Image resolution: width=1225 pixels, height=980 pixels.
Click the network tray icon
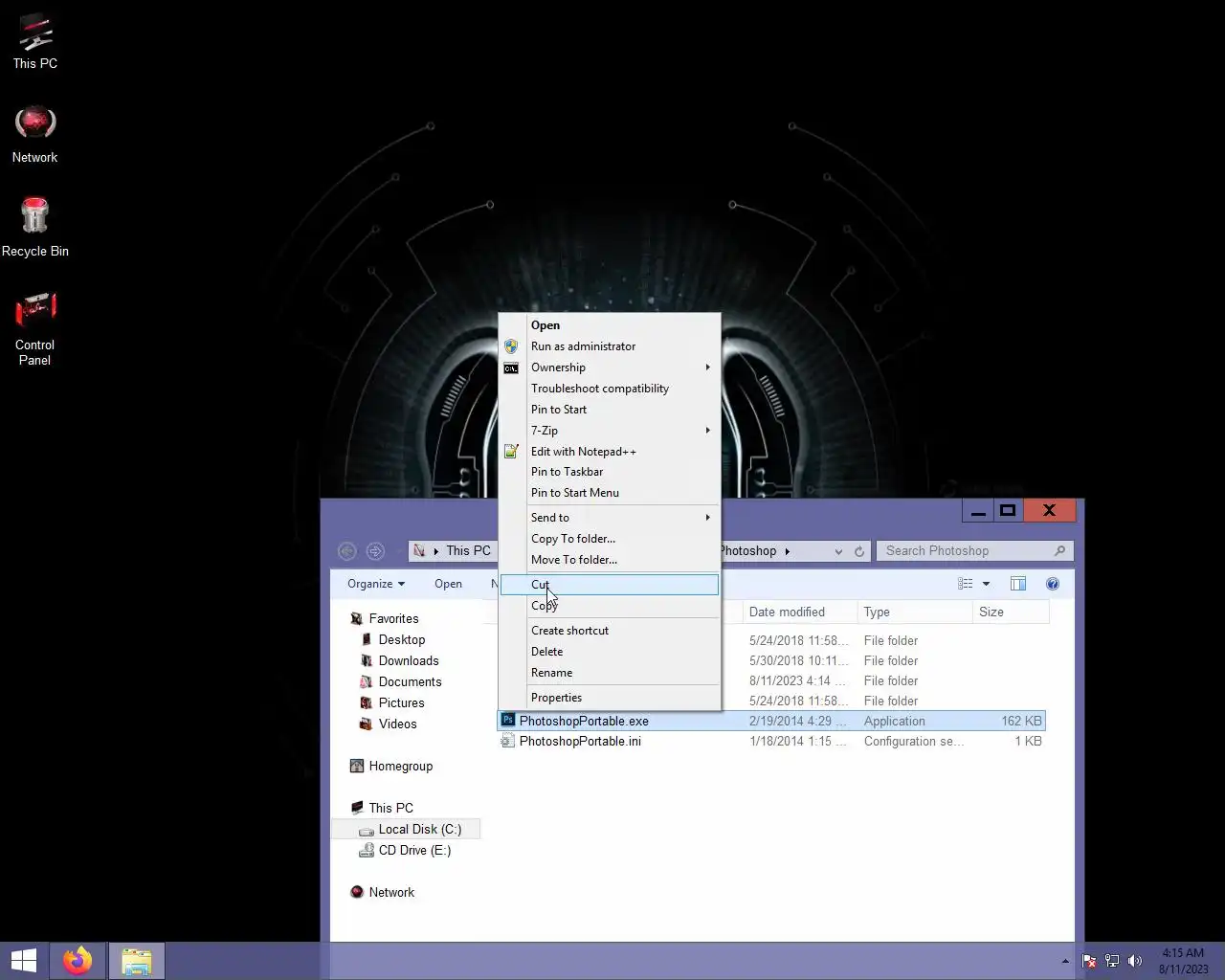(x=1112, y=961)
